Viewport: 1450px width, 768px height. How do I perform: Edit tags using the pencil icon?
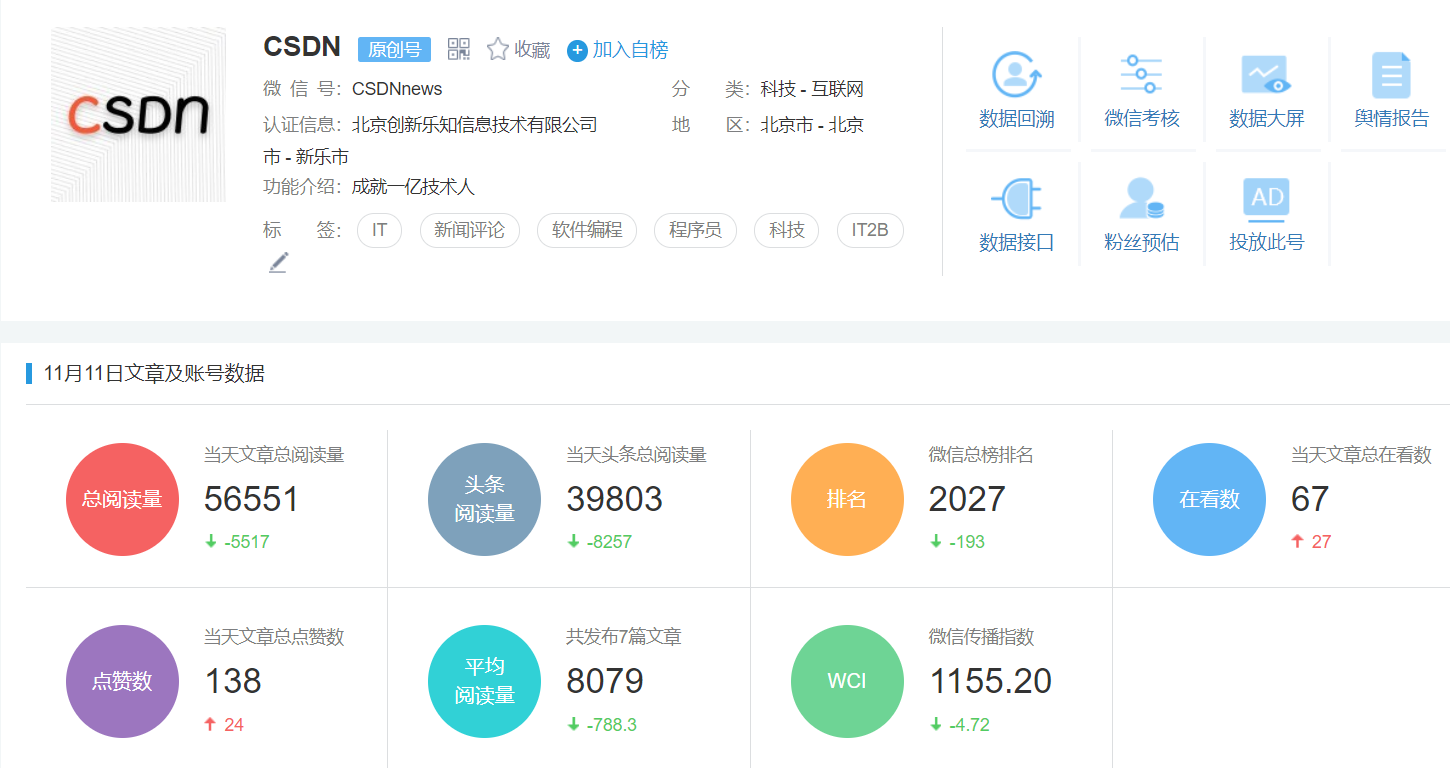tap(278, 261)
